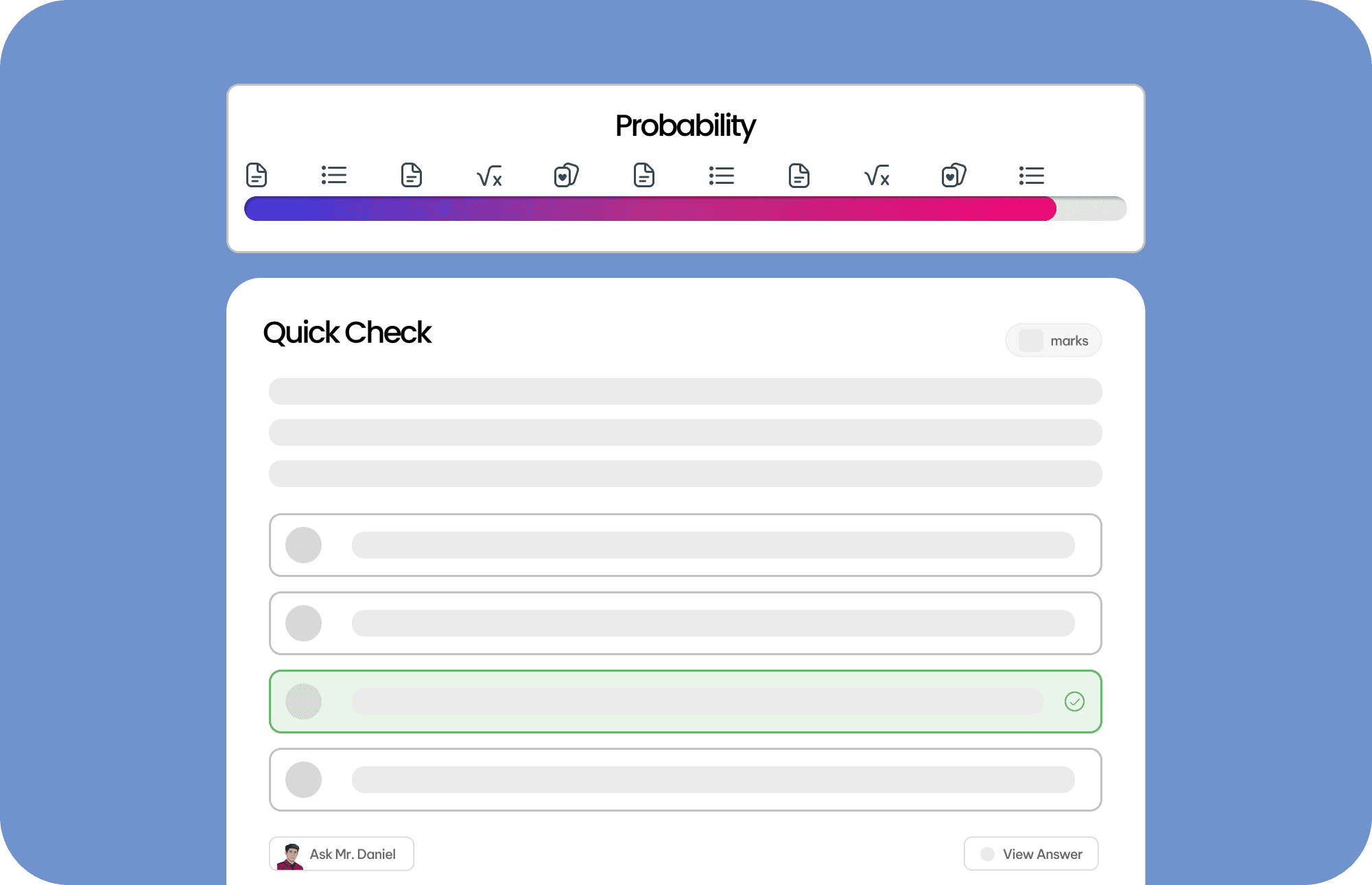1372x885 pixels.
Task: Select the first answer option's radio button
Action: (303, 545)
